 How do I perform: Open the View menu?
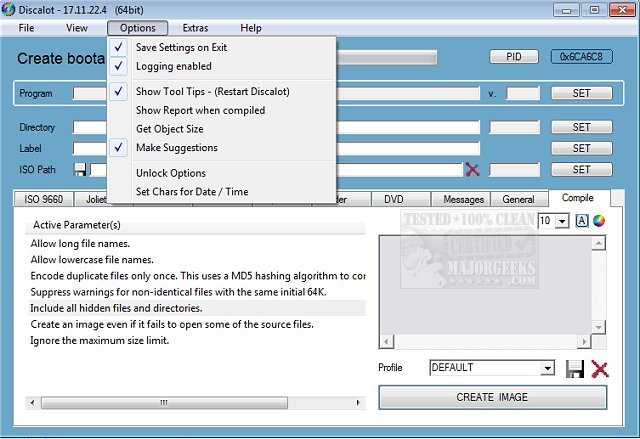pyautogui.click(x=77, y=28)
